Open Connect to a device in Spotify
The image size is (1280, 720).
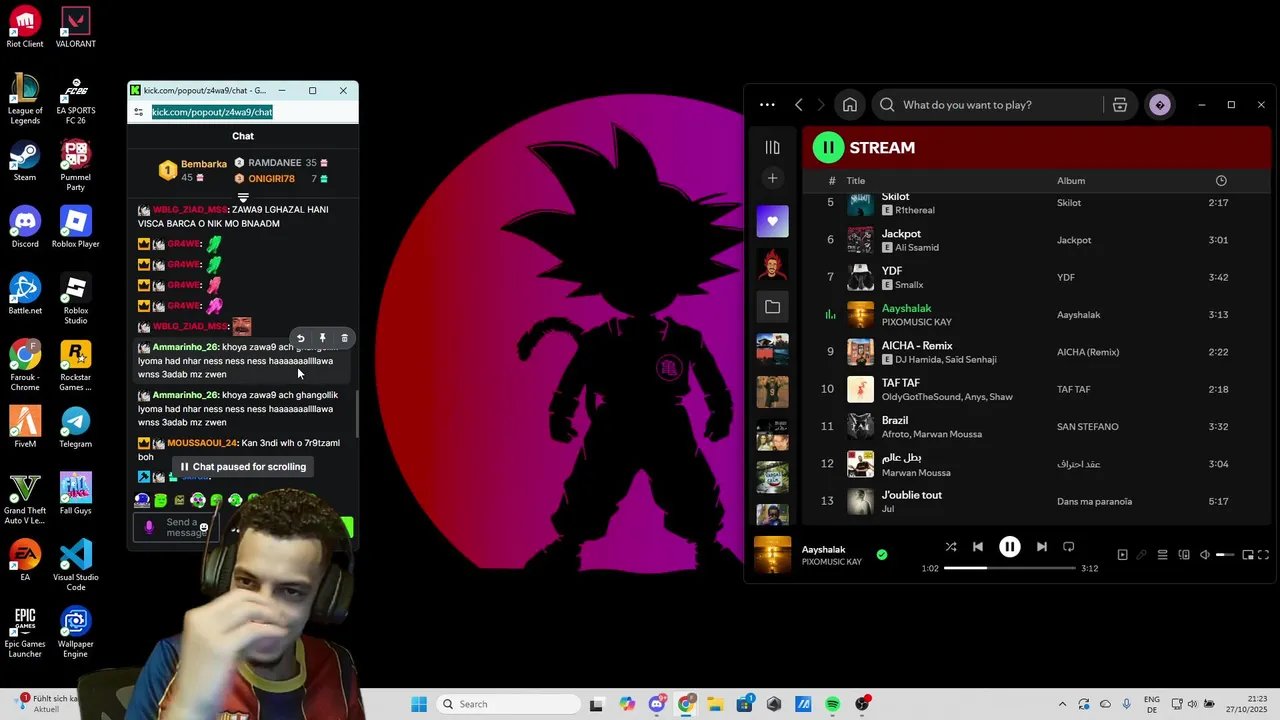click(1184, 555)
